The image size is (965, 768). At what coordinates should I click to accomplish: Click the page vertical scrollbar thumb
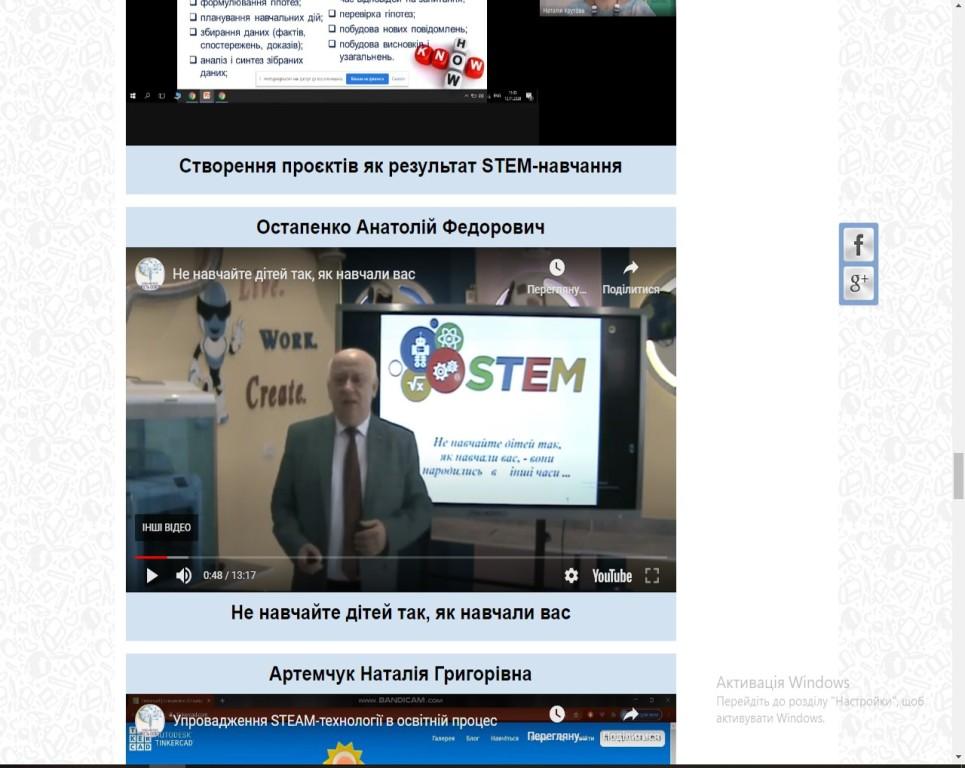tap(958, 476)
